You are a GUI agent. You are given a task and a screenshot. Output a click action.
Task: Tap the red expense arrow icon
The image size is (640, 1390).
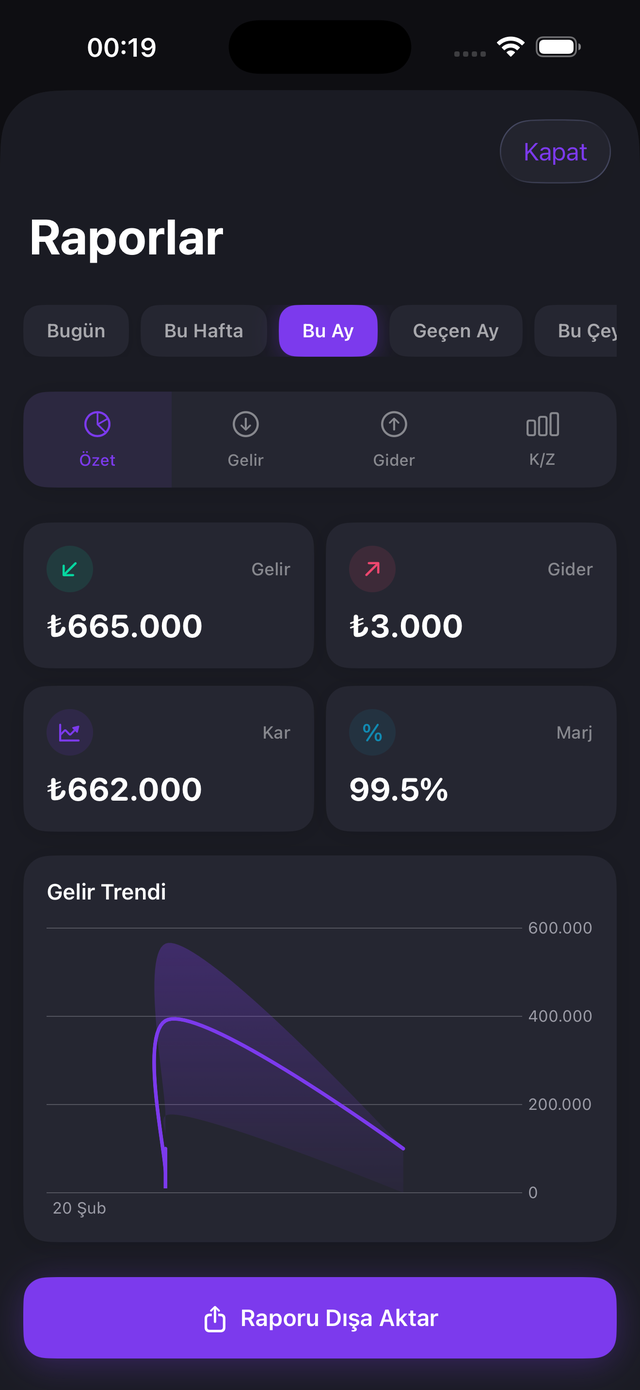(x=372, y=569)
